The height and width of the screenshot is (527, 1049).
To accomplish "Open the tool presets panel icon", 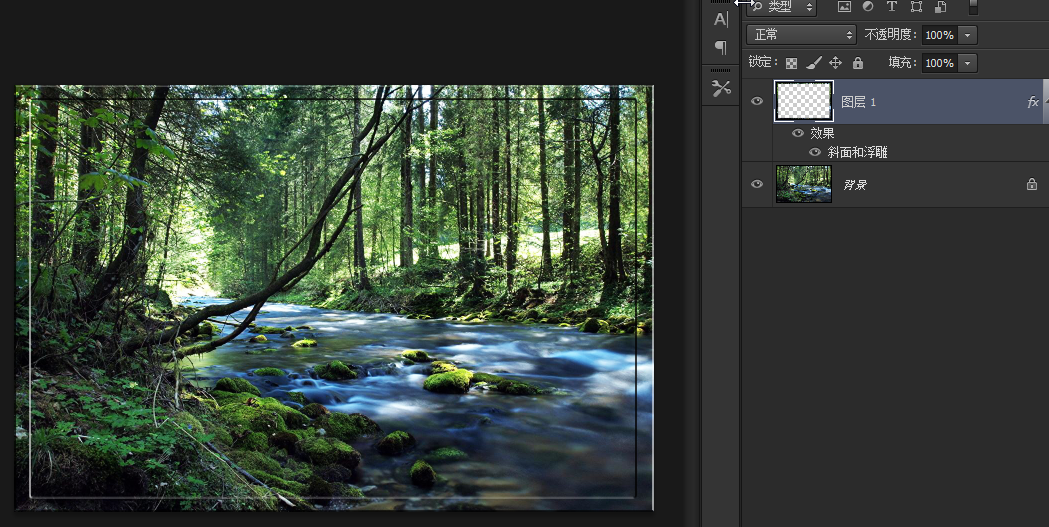I will coord(721,88).
